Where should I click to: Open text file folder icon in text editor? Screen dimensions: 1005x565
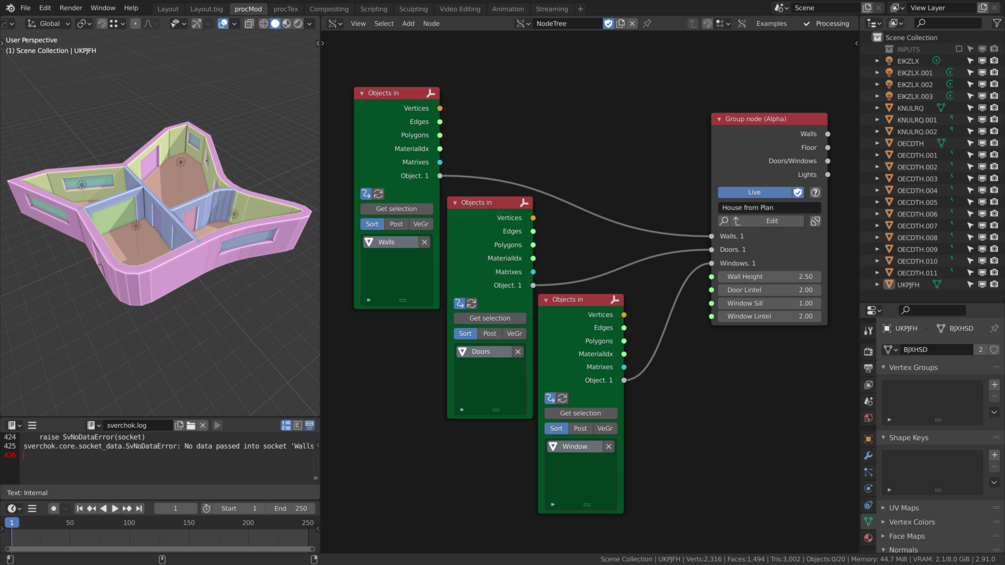(191, 425)
